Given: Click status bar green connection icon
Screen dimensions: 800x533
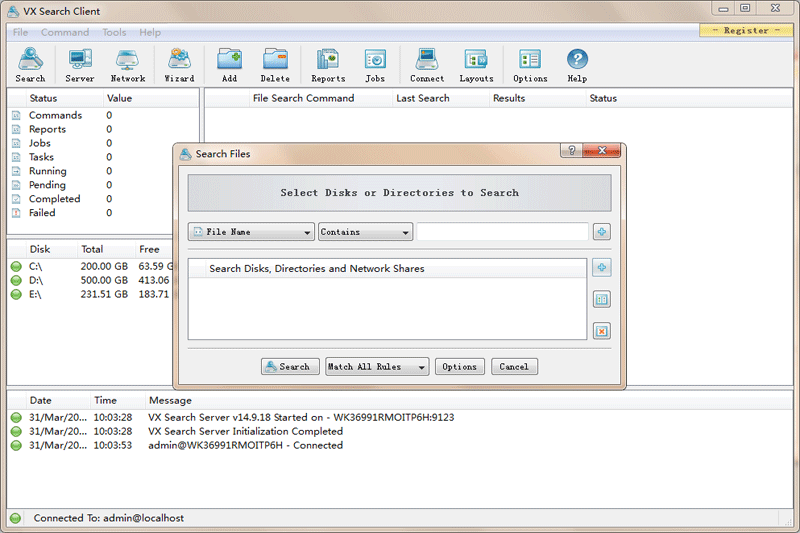Looking at the screenshot, I should tap(15, 518).
